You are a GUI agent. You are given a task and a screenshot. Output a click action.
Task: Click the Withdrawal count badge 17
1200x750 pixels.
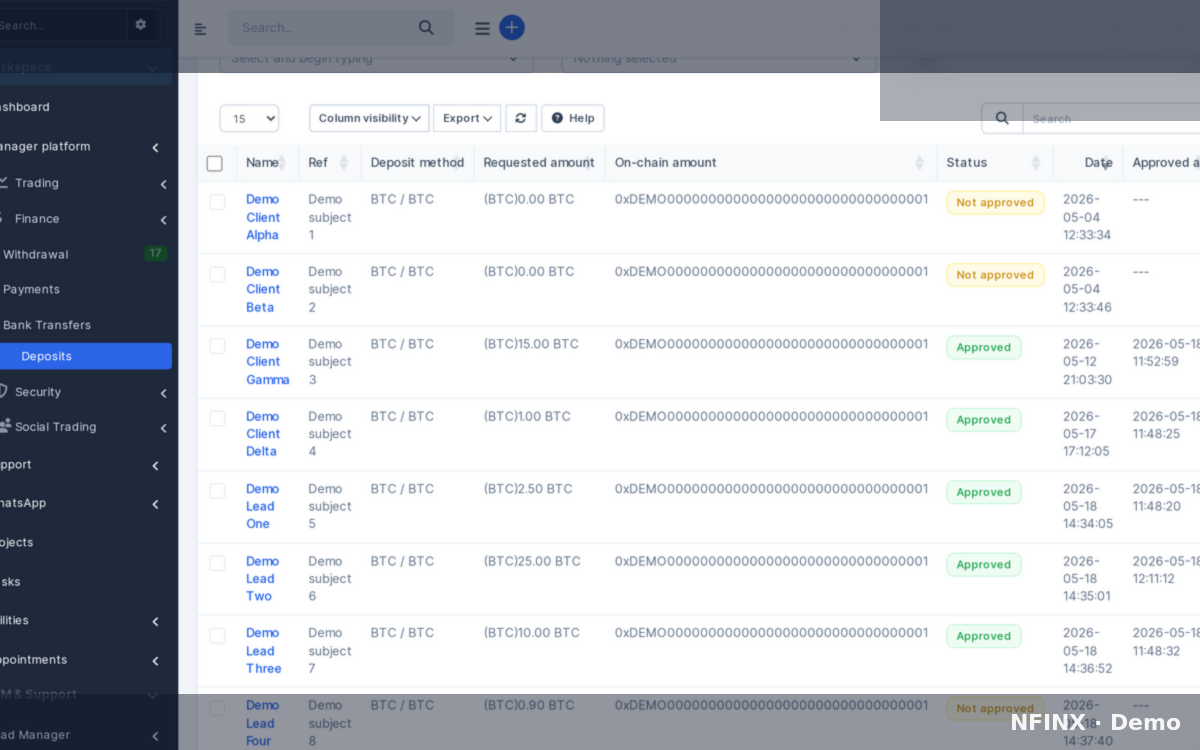155,254
